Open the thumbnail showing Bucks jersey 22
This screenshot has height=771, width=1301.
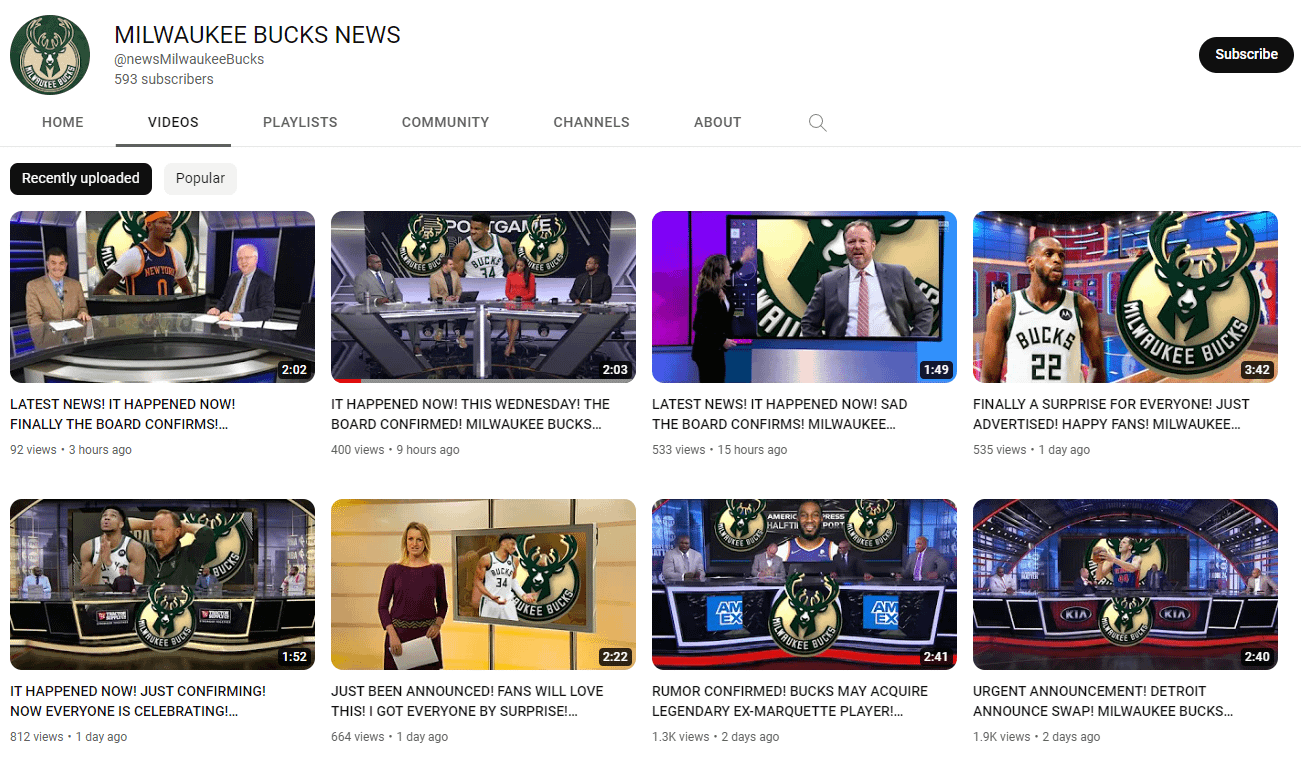point(1125,297)
